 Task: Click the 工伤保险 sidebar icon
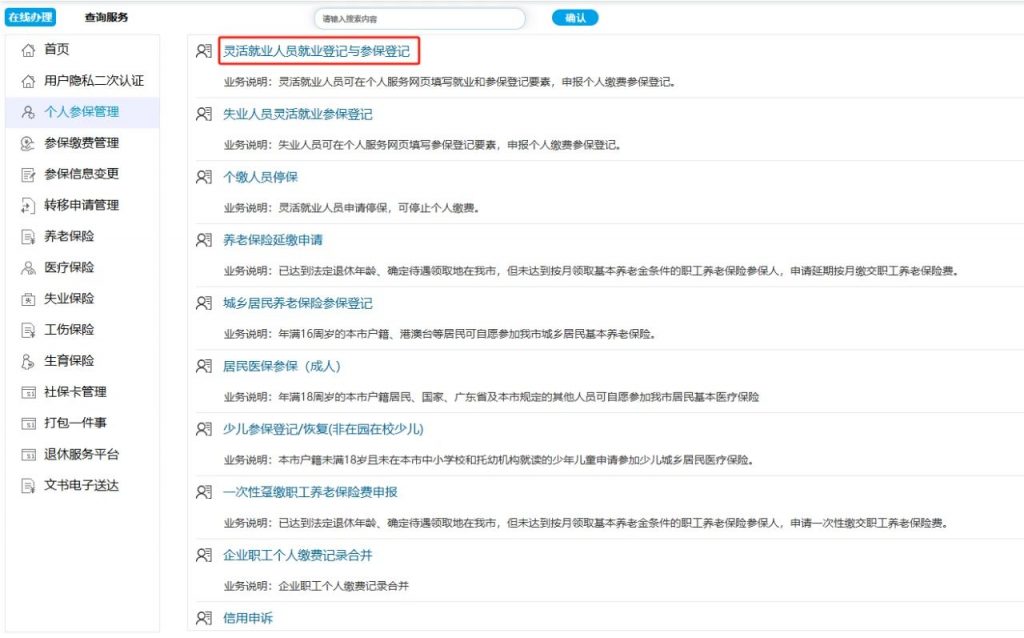(x=28, y=330)
